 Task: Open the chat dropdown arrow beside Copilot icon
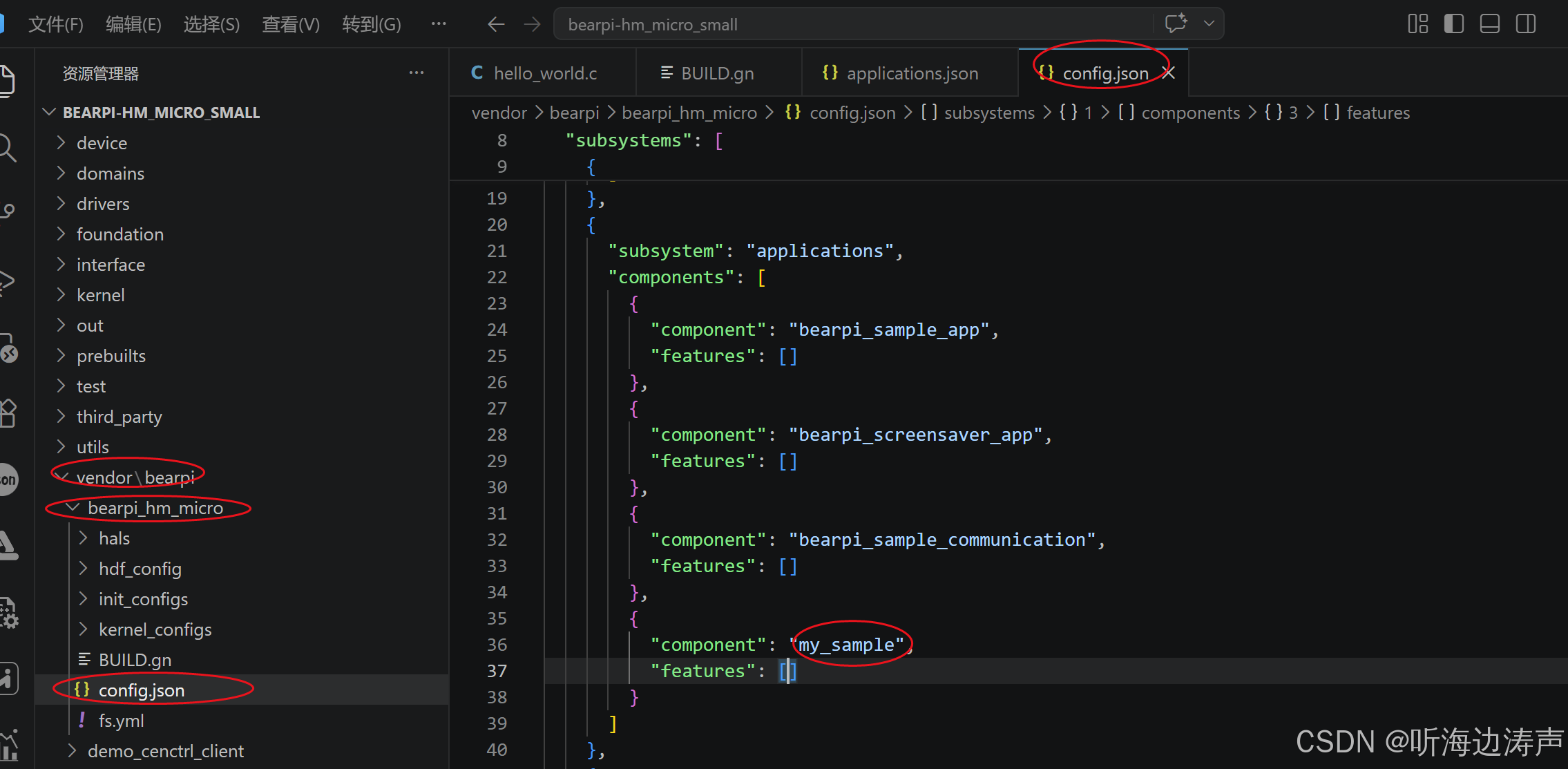[x=1209, y=23]
